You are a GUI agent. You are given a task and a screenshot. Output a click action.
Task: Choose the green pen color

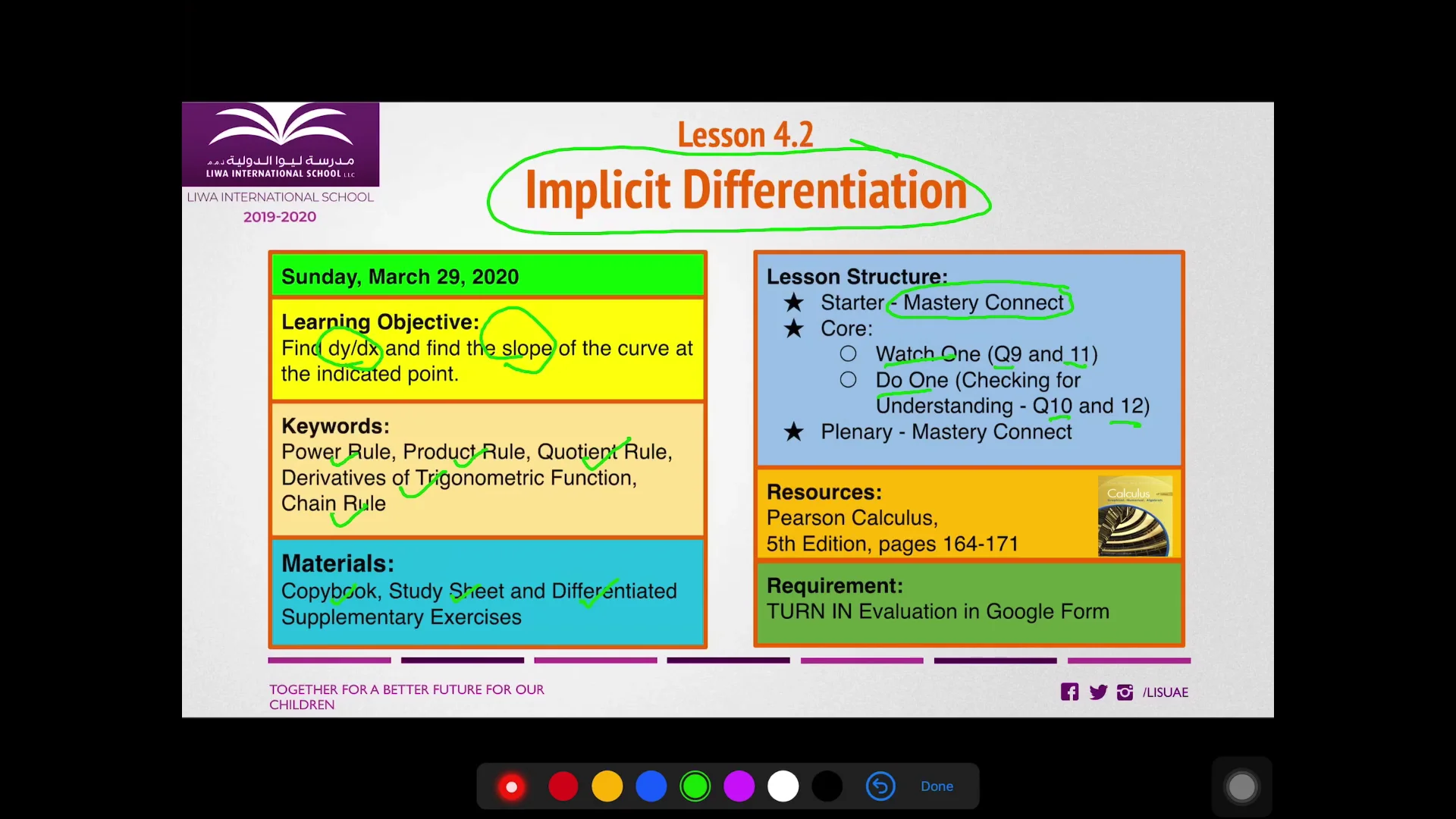click(695, 786)
